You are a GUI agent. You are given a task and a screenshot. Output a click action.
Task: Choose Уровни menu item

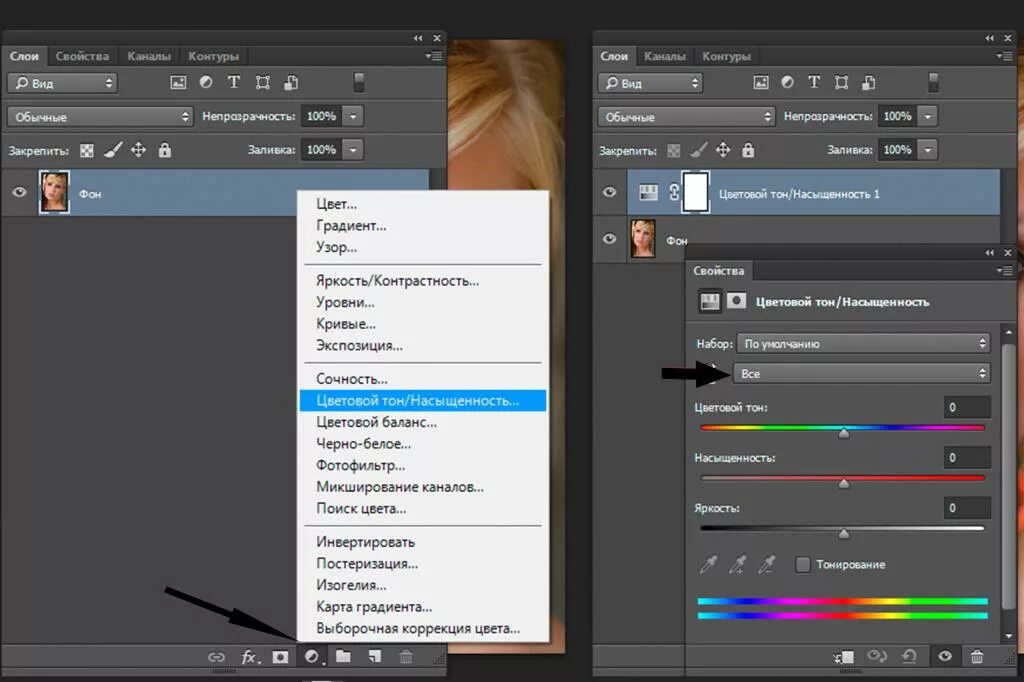click(423, 302)
